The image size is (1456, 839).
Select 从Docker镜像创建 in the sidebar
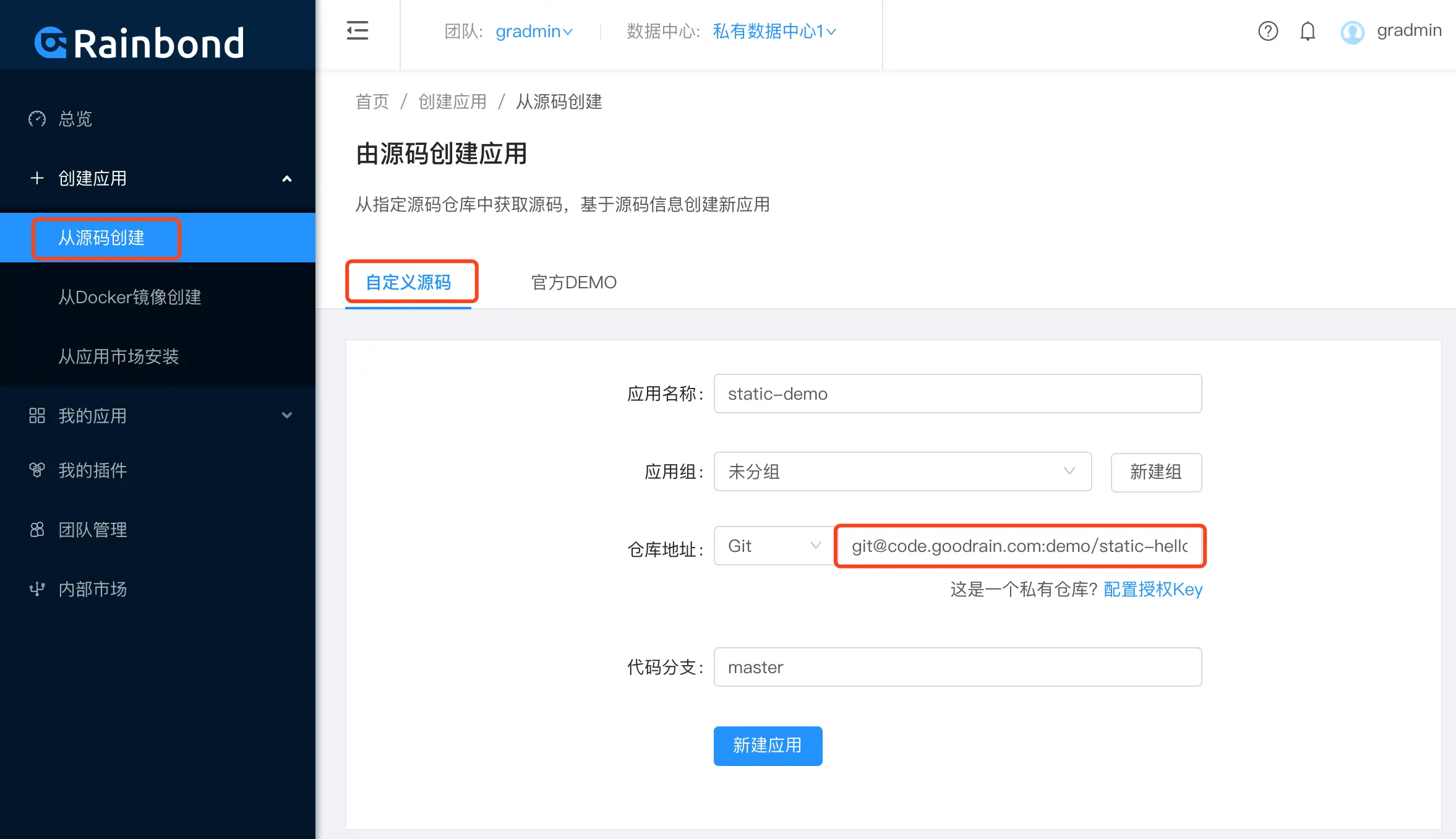pyautogui.click(x=130, y=297)
